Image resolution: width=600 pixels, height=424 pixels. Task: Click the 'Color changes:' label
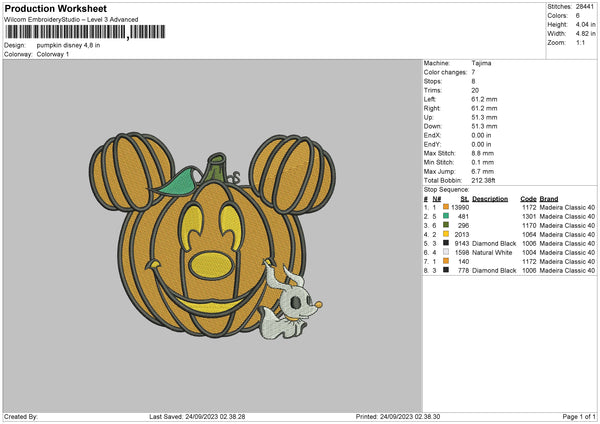pos(445,72)
